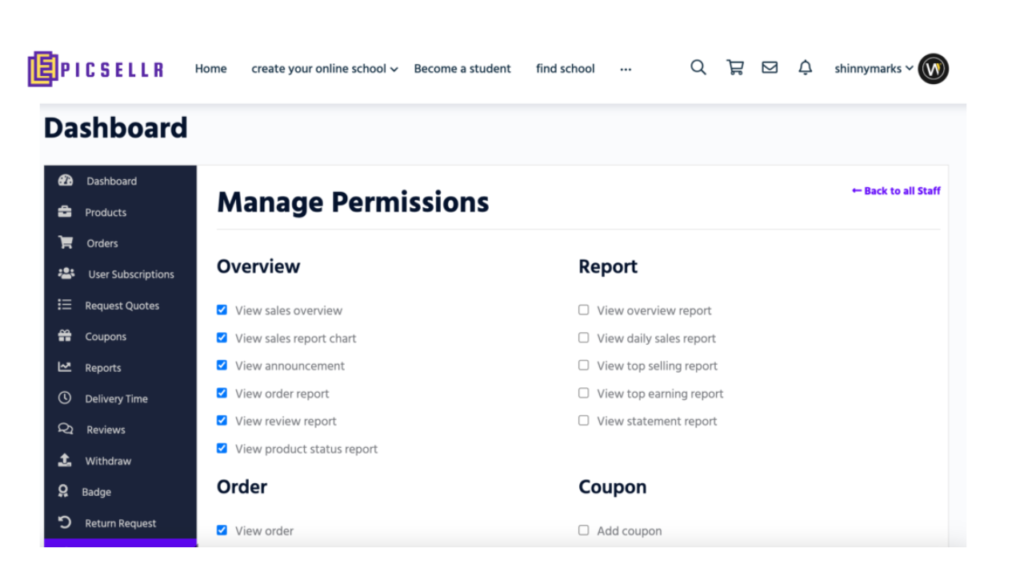Click Back to all Staff link
The height and width of the screenshot is (576, 1024).
pyautogui.click(x=896, y=191)
